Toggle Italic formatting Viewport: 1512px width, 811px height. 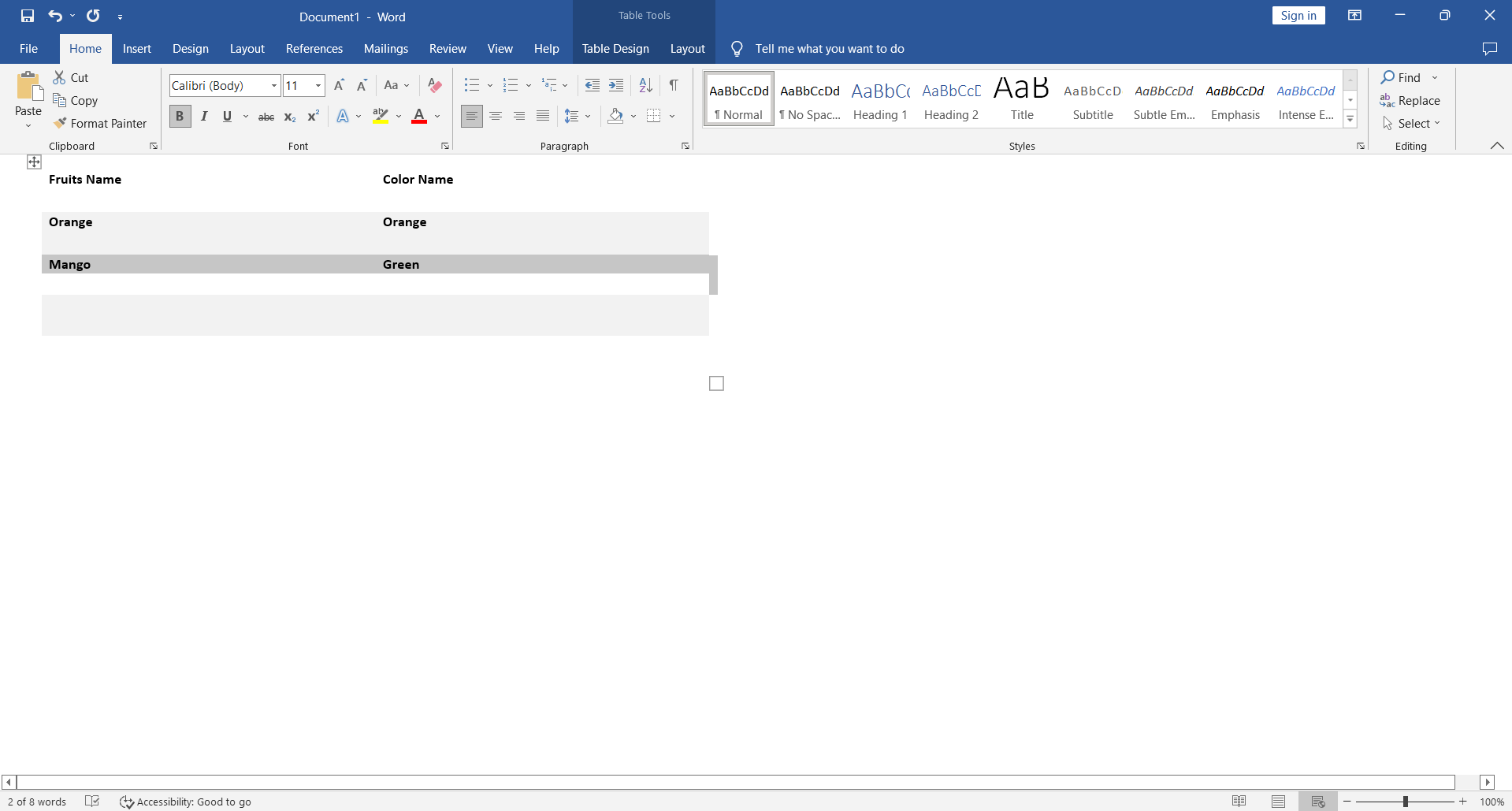coord(204,117)
